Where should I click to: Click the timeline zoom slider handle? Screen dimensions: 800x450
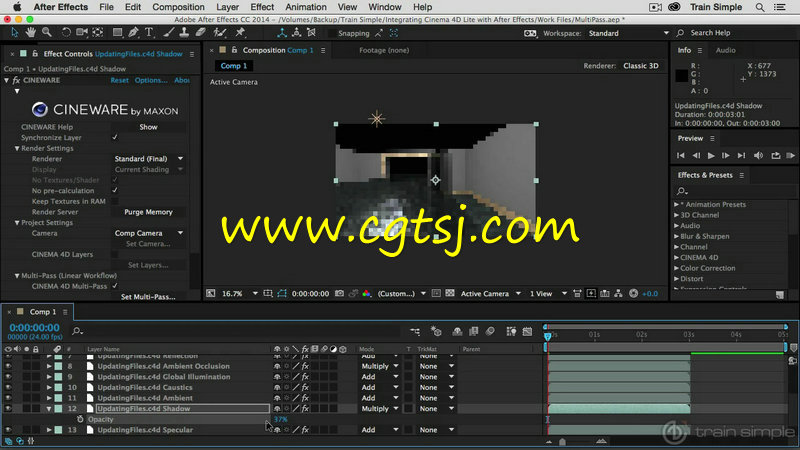coord(562,442)
